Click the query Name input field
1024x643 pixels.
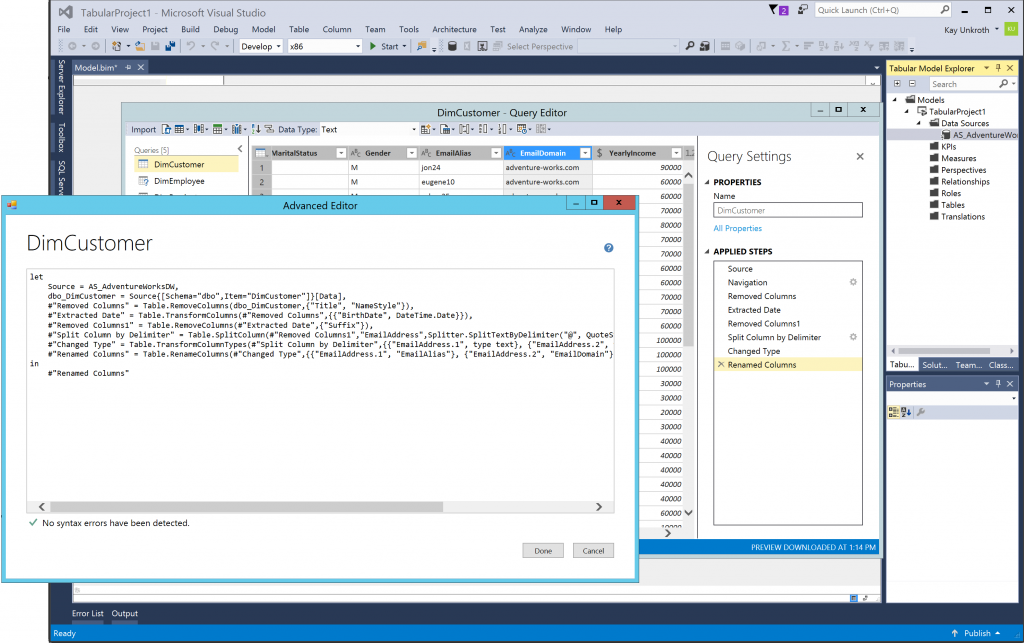coord(788,210)
